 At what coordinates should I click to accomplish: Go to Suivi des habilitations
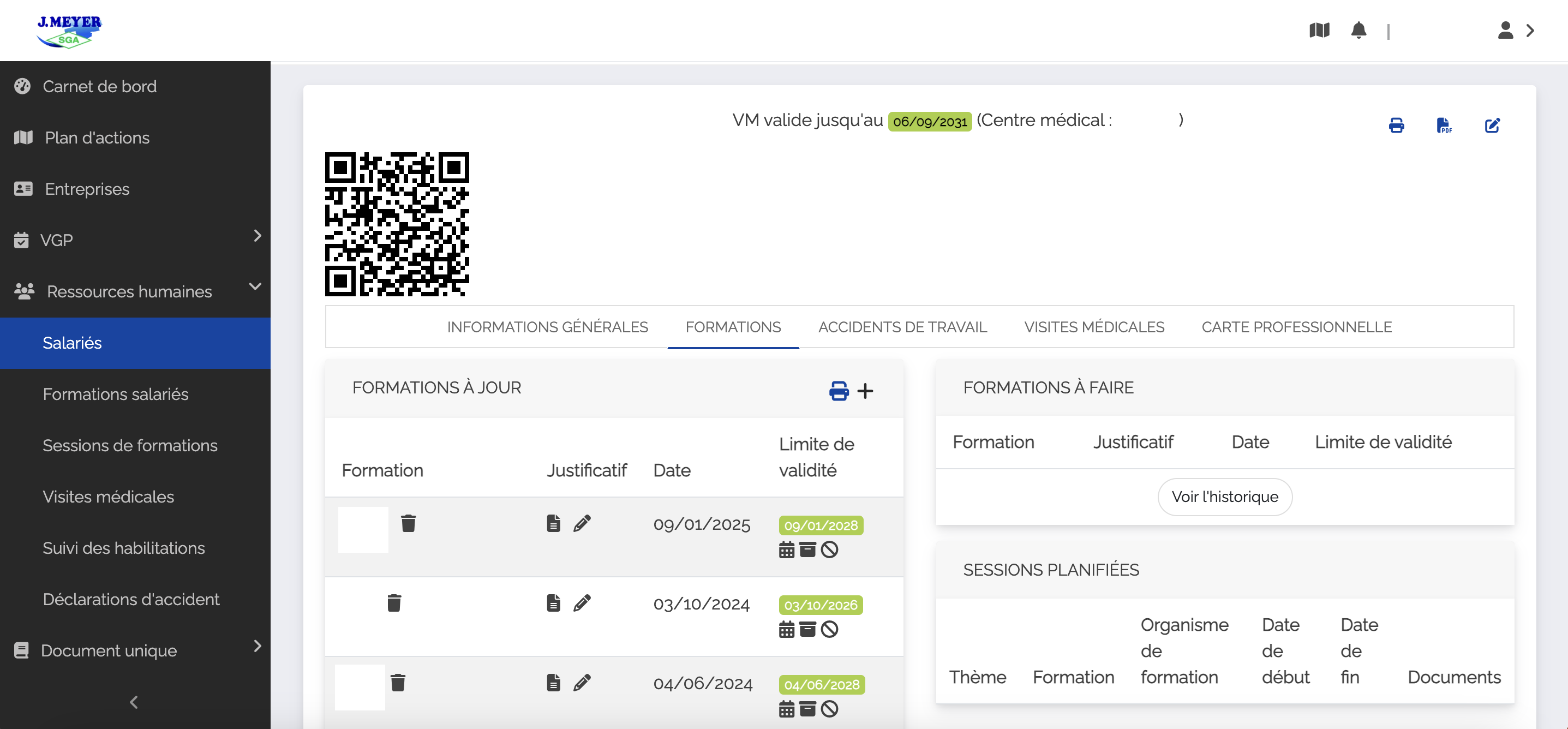(123, 547)
